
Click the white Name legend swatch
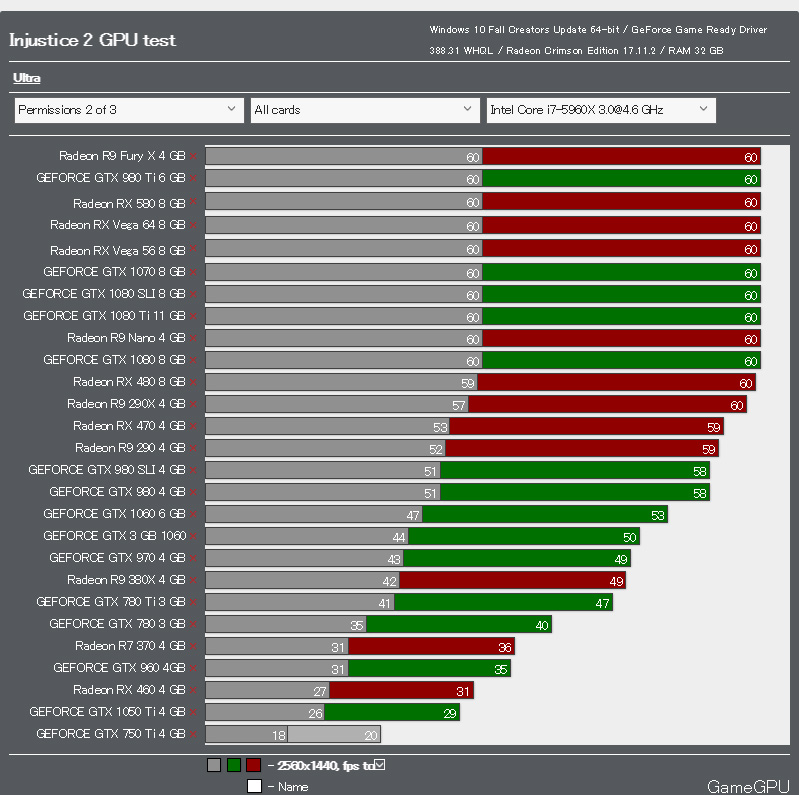(x=254, y=786)
